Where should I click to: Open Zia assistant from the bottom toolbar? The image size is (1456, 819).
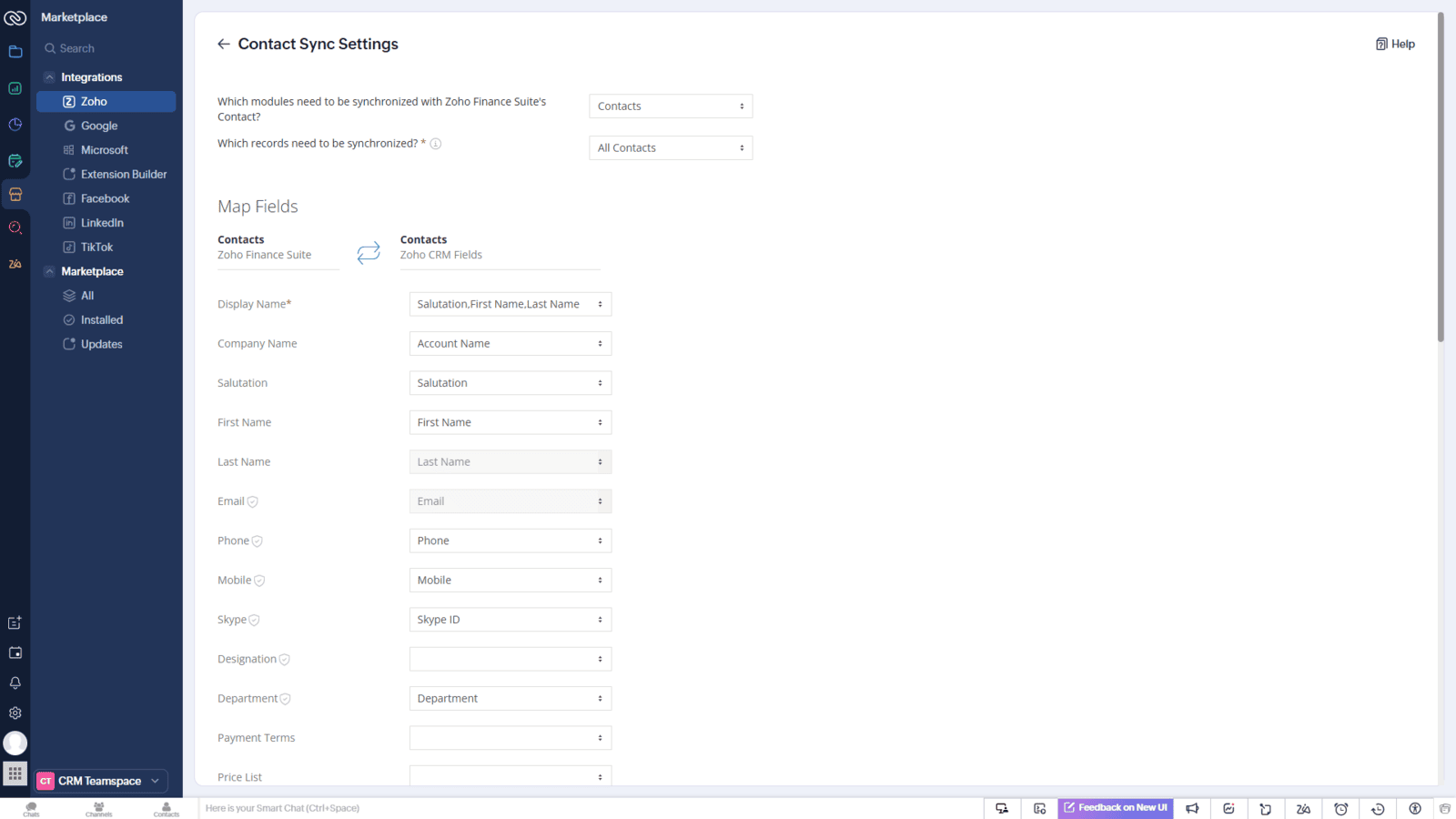point(1303,808)
